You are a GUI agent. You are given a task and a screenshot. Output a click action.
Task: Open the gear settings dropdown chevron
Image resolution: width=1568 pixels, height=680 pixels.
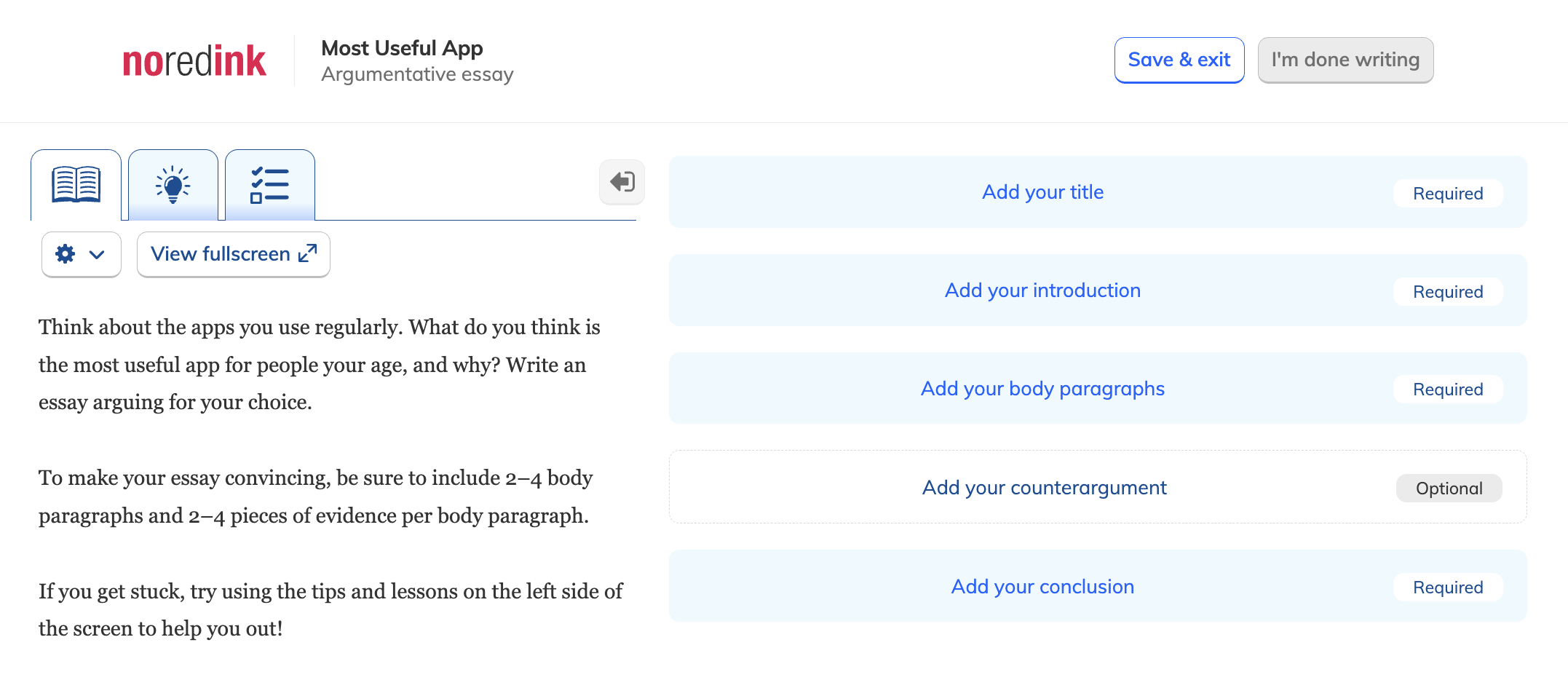pos(97,255)
